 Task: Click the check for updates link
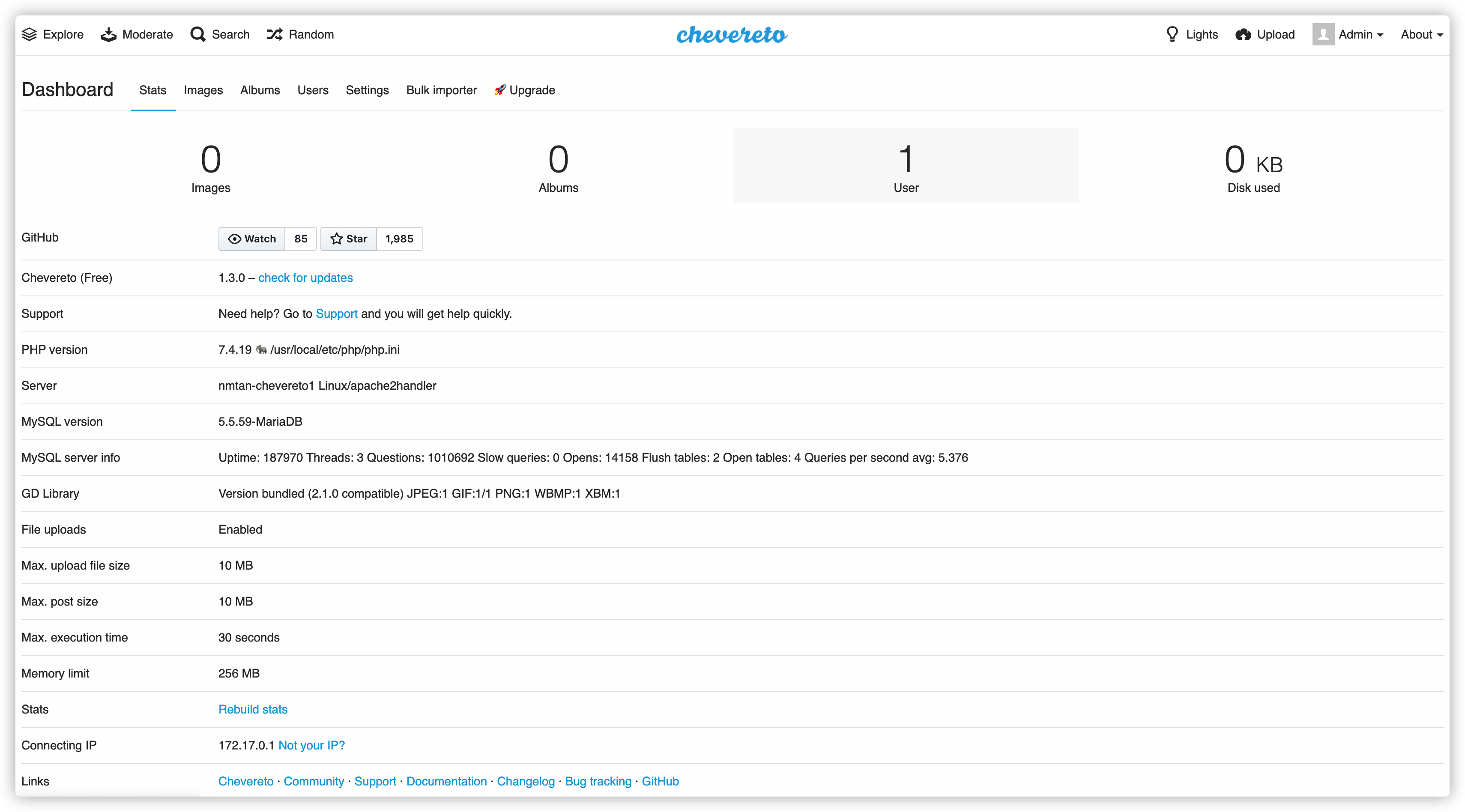(305, 278)
